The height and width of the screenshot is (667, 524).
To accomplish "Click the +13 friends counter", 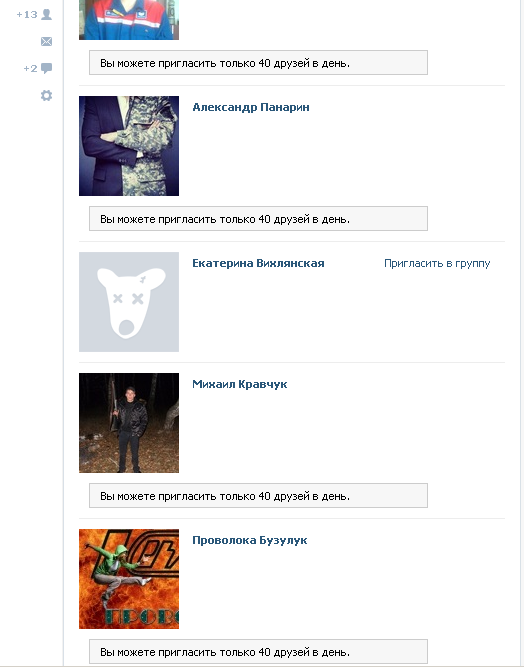I will tap(27, 14).
